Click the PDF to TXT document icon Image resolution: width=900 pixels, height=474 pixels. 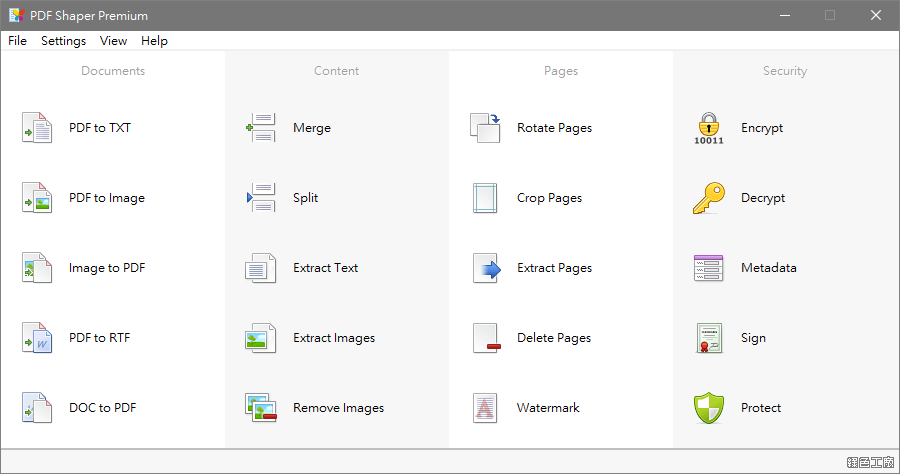(x=37, y=127)
